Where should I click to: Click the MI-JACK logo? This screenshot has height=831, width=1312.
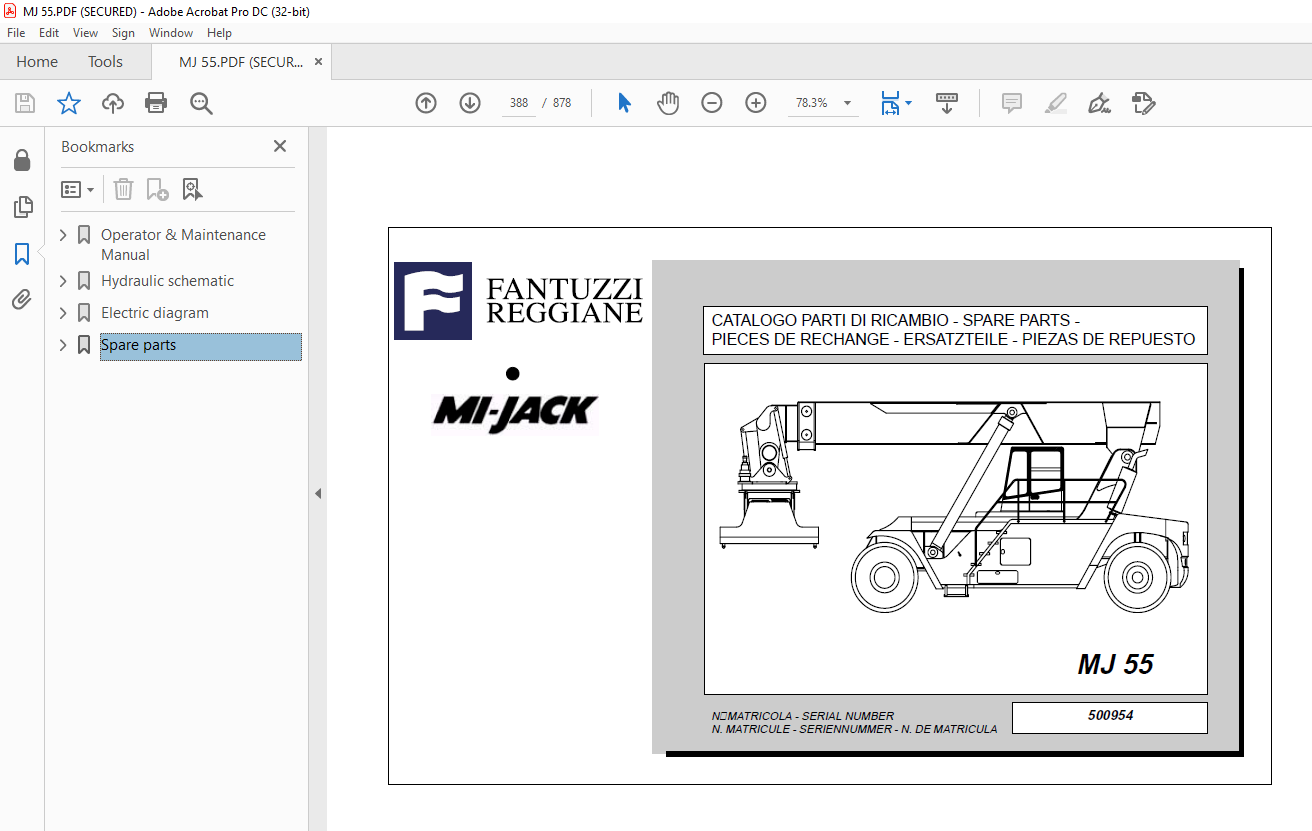tap(515, 411)
